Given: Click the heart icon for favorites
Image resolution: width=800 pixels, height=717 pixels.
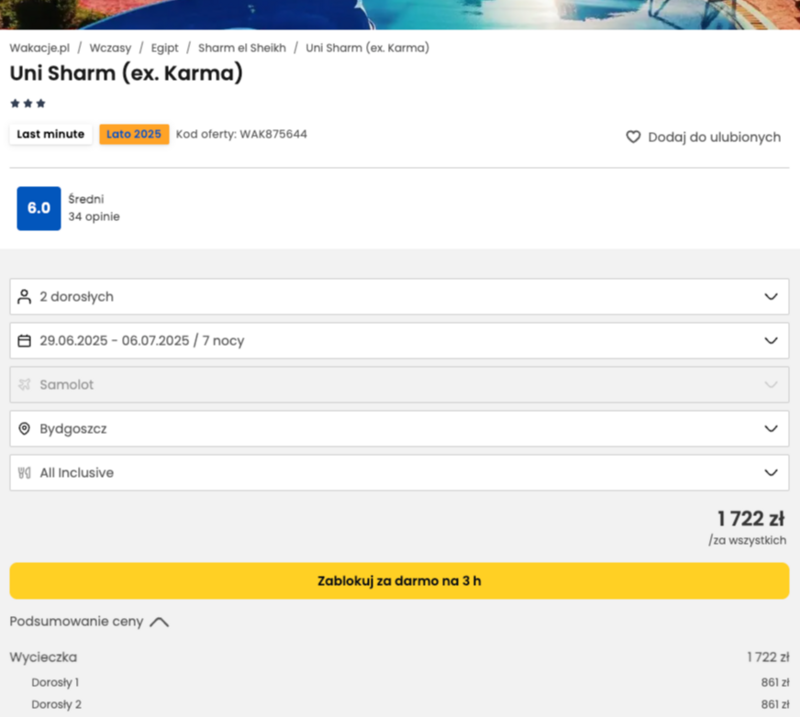Looking at the screenshot, I should point(633,137).
